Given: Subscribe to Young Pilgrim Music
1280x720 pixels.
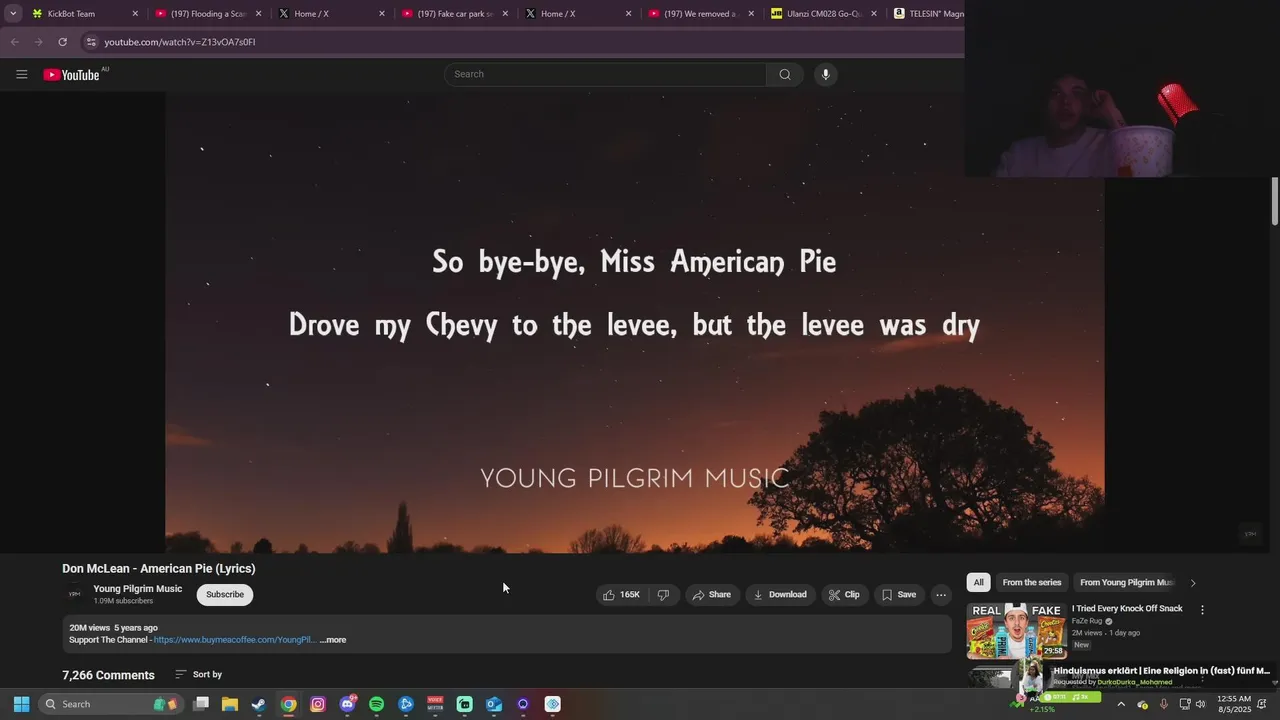Looking at the screenshot, I should click(x=225, y=595).
